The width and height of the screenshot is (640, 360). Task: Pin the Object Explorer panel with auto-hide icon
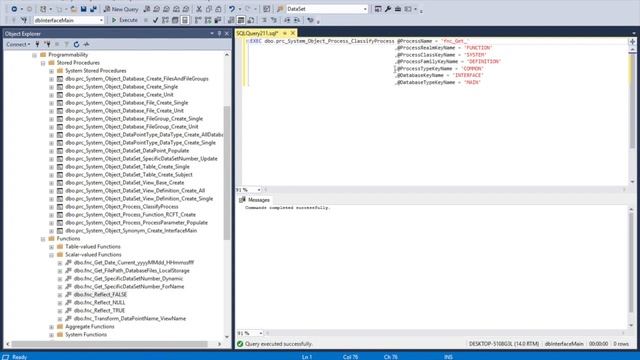219,33
